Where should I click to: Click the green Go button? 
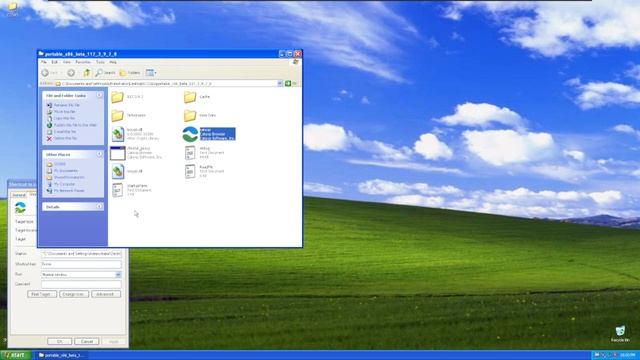coord(288,83)
